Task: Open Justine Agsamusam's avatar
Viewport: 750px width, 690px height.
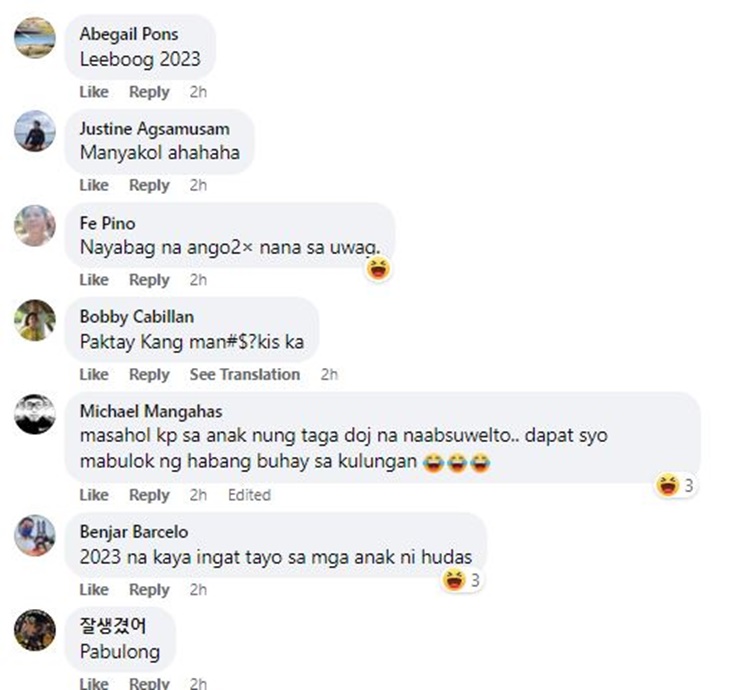Action: coord(35,131)
